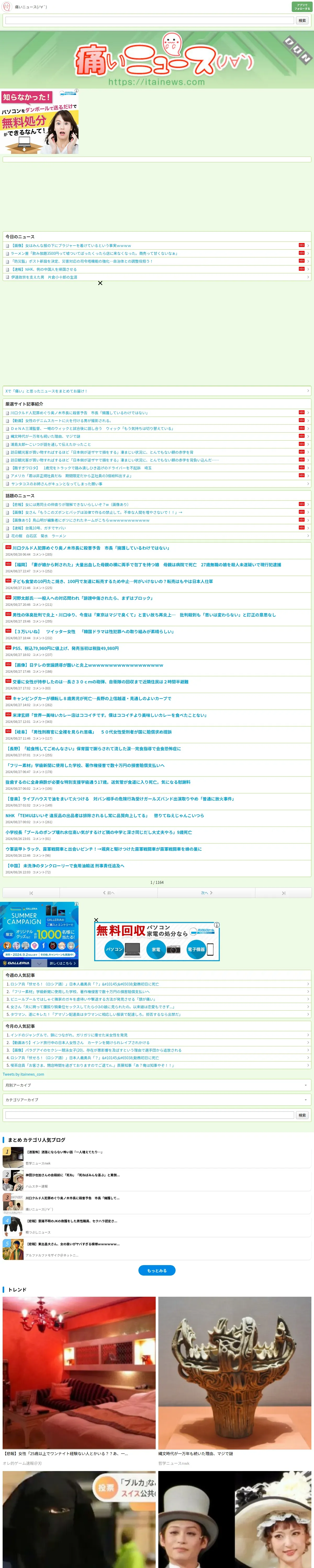Click the 前へ previous page button
Image resolution: width=314 pixels, height=1568 pixels.
109,893
